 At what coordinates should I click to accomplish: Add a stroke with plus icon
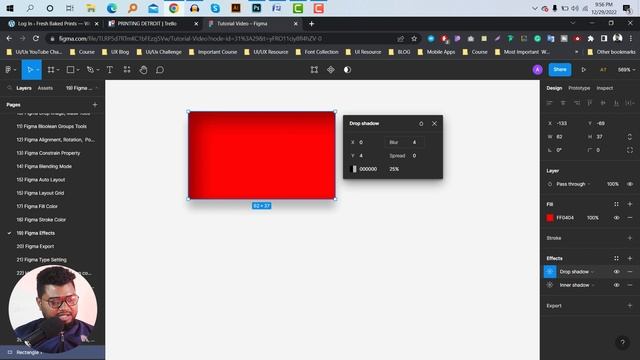click(x=630, y=238)
